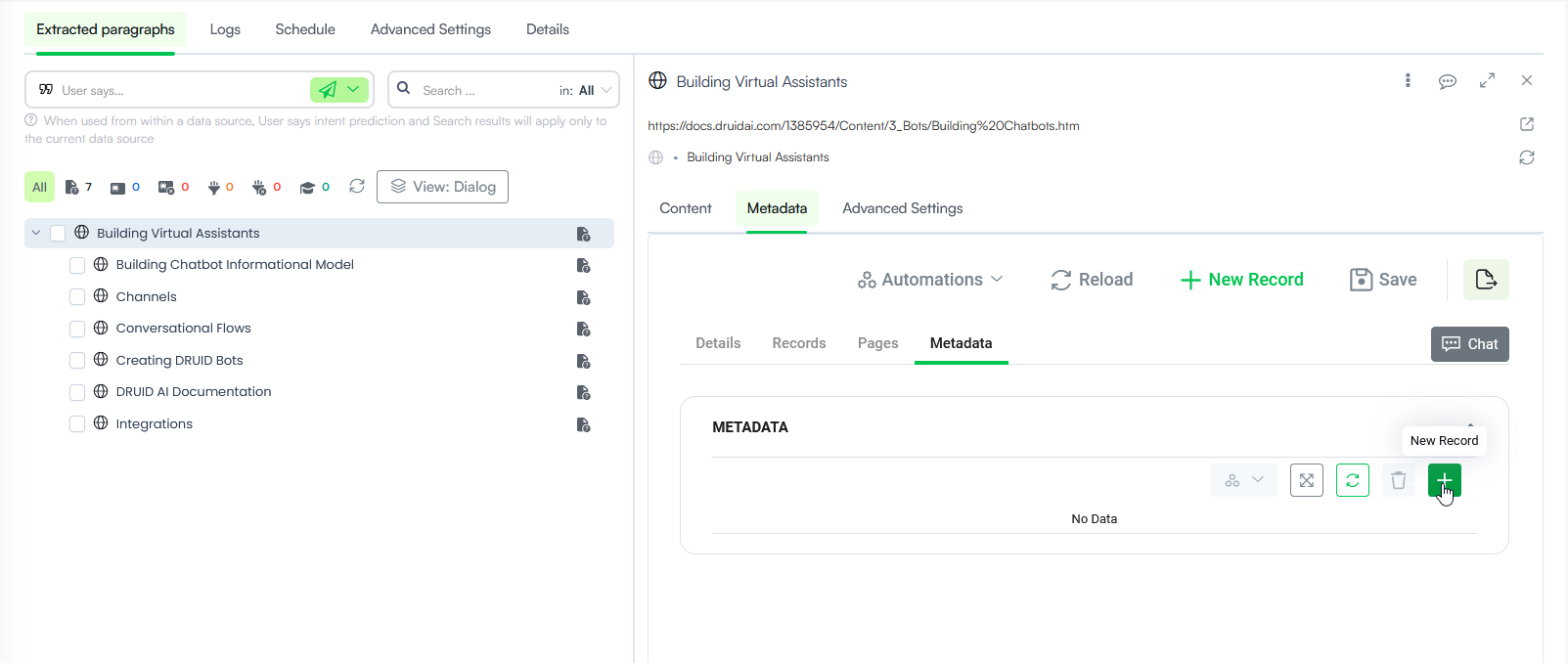Filter by document count 7 icon
Viewport: 1568px width, 663px height.
click(x=78, y=187)
